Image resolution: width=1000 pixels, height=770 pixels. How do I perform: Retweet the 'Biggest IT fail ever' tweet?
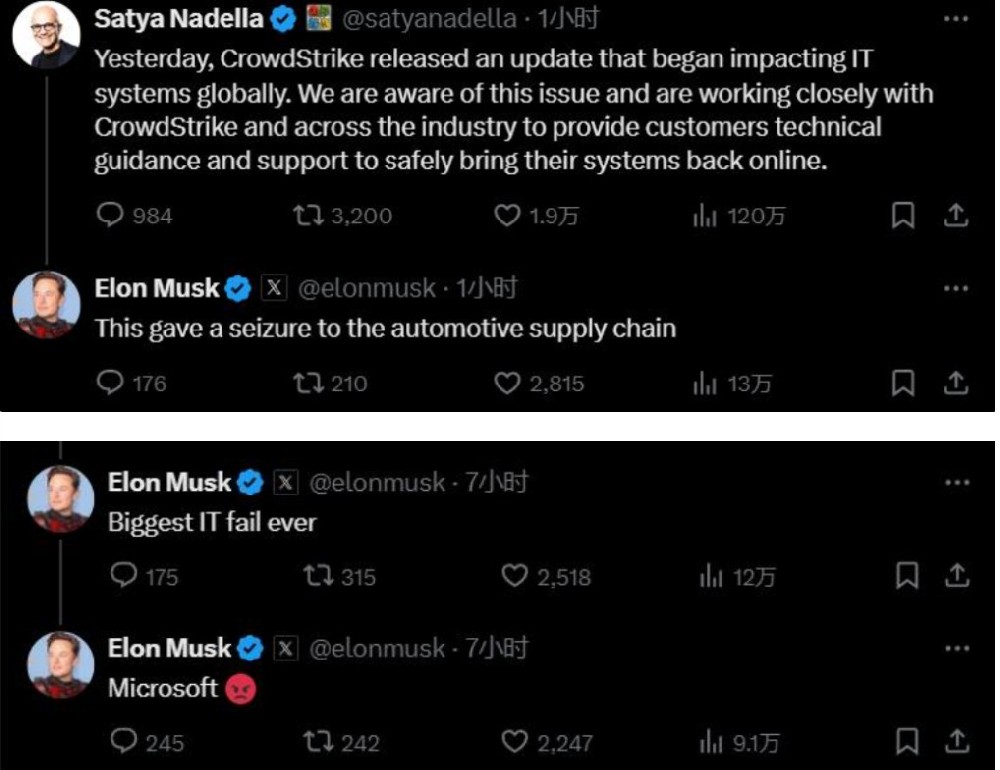[316, 576]
